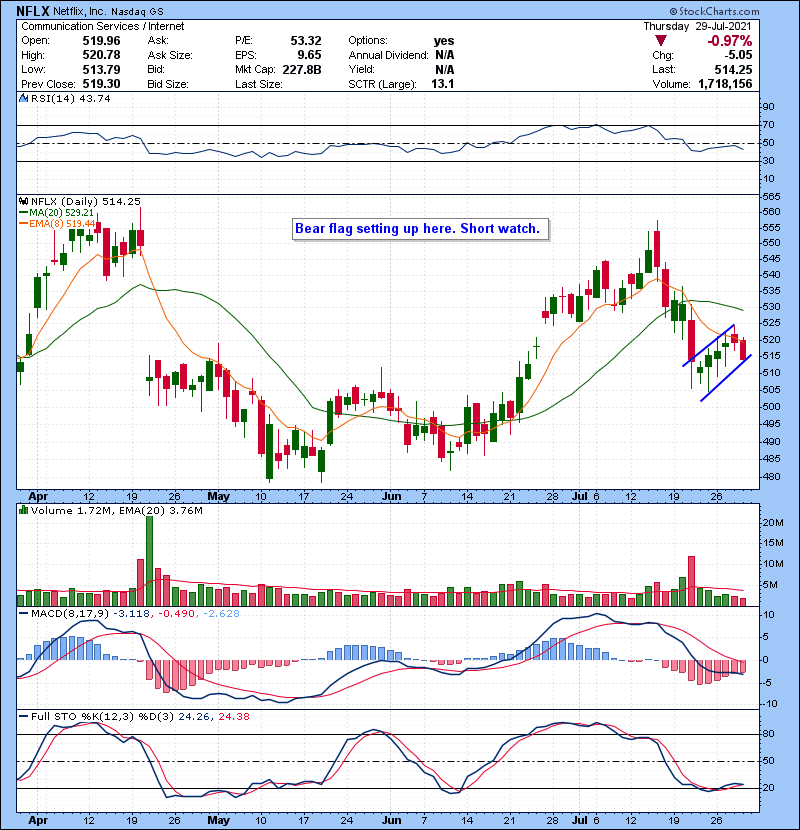Click the 90 level on RSI axis

(x=768, y=106)
